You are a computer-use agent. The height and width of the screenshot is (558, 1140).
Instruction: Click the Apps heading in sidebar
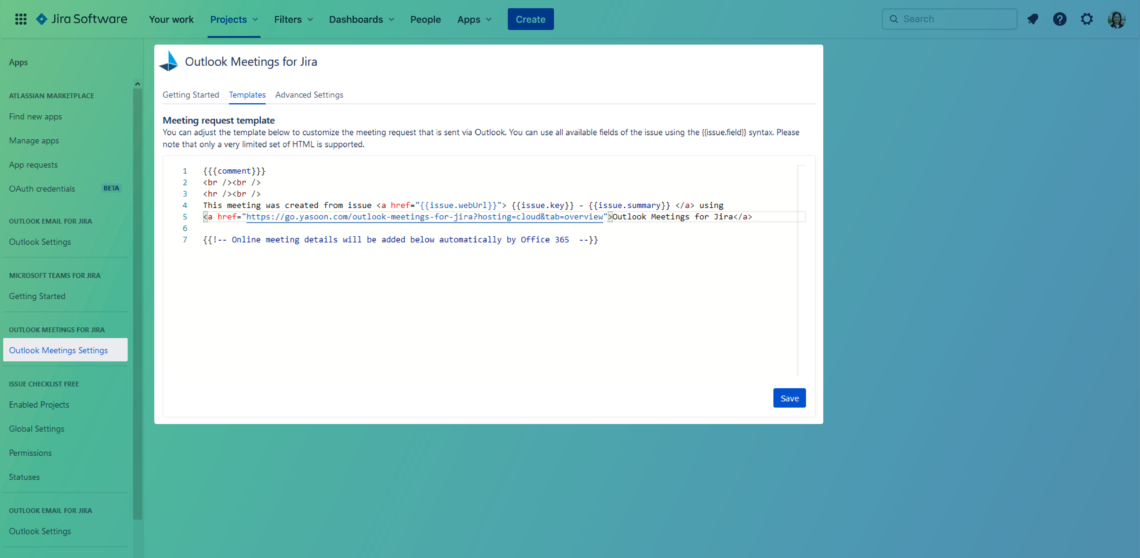[18, 63]
